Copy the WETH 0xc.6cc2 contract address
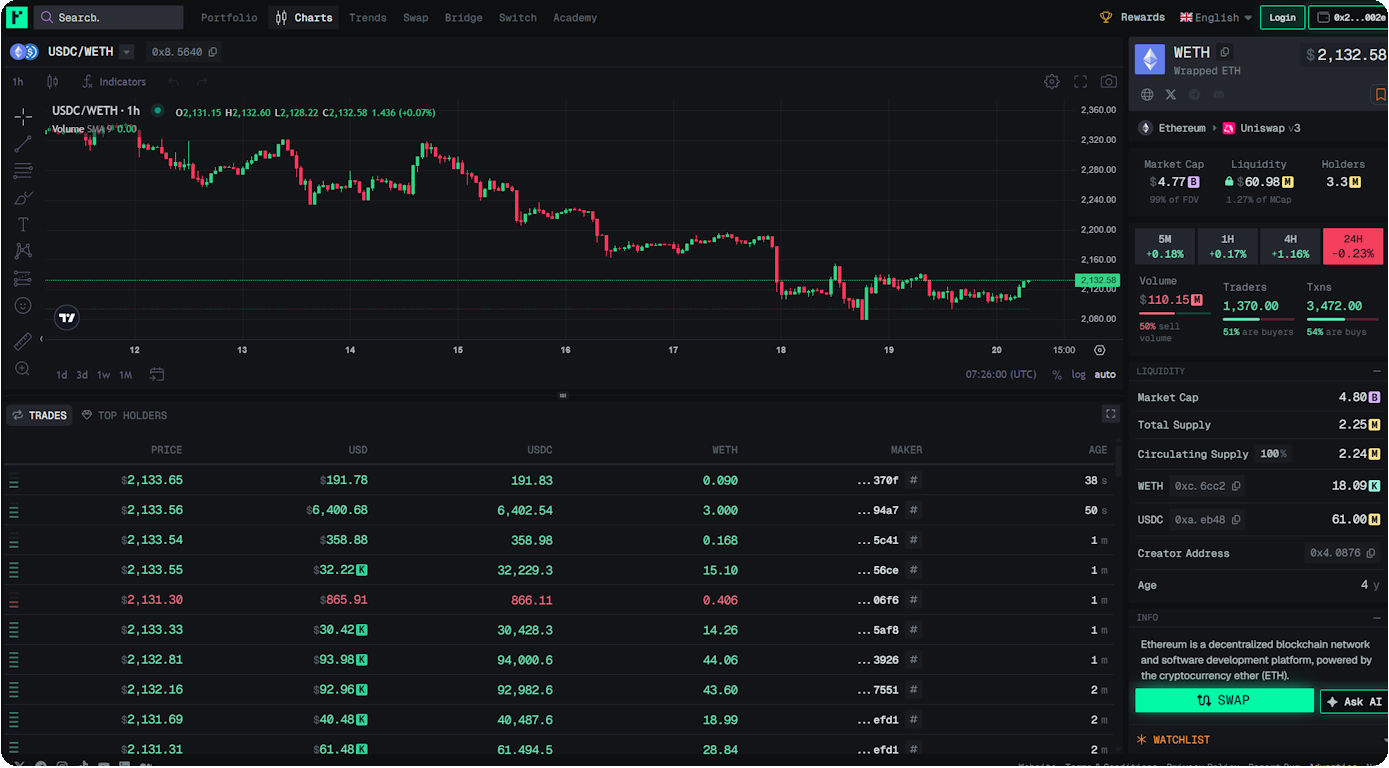The height and width of the screenshot is (768, 1389). [x=1237, y=486]
